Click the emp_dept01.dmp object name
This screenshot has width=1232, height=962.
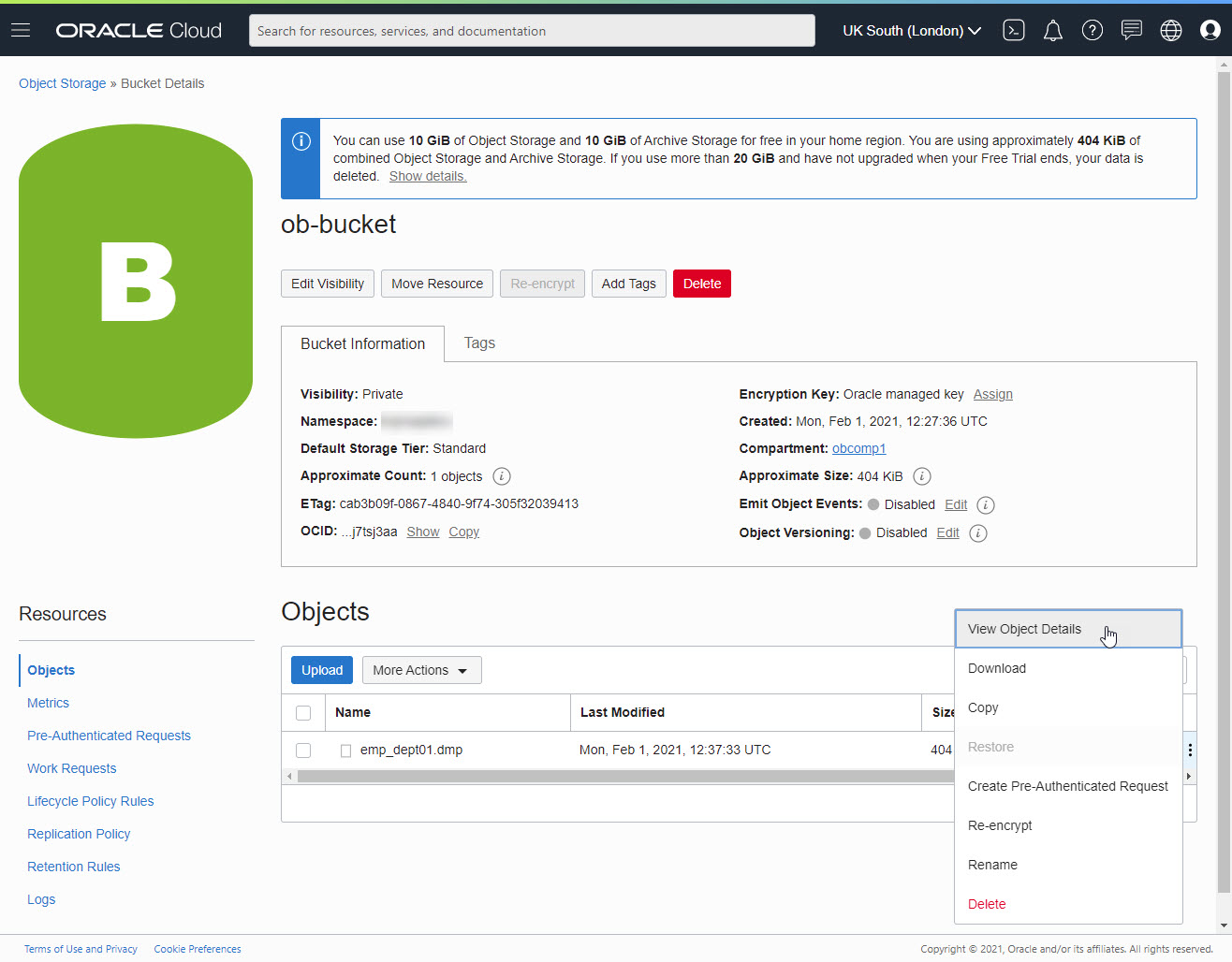[411, 751]
